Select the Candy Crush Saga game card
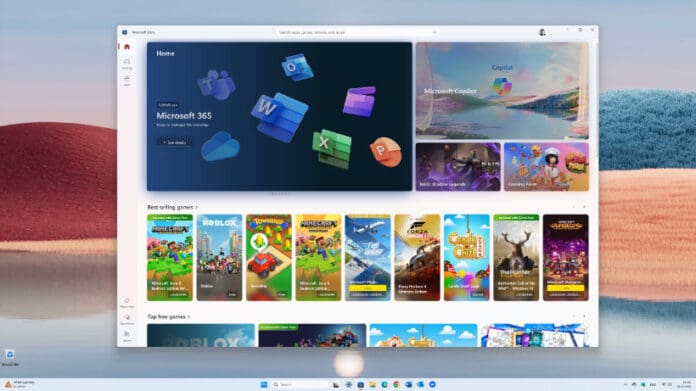The width and height of the screenshot is (696, 391). [x=467, y=257]
